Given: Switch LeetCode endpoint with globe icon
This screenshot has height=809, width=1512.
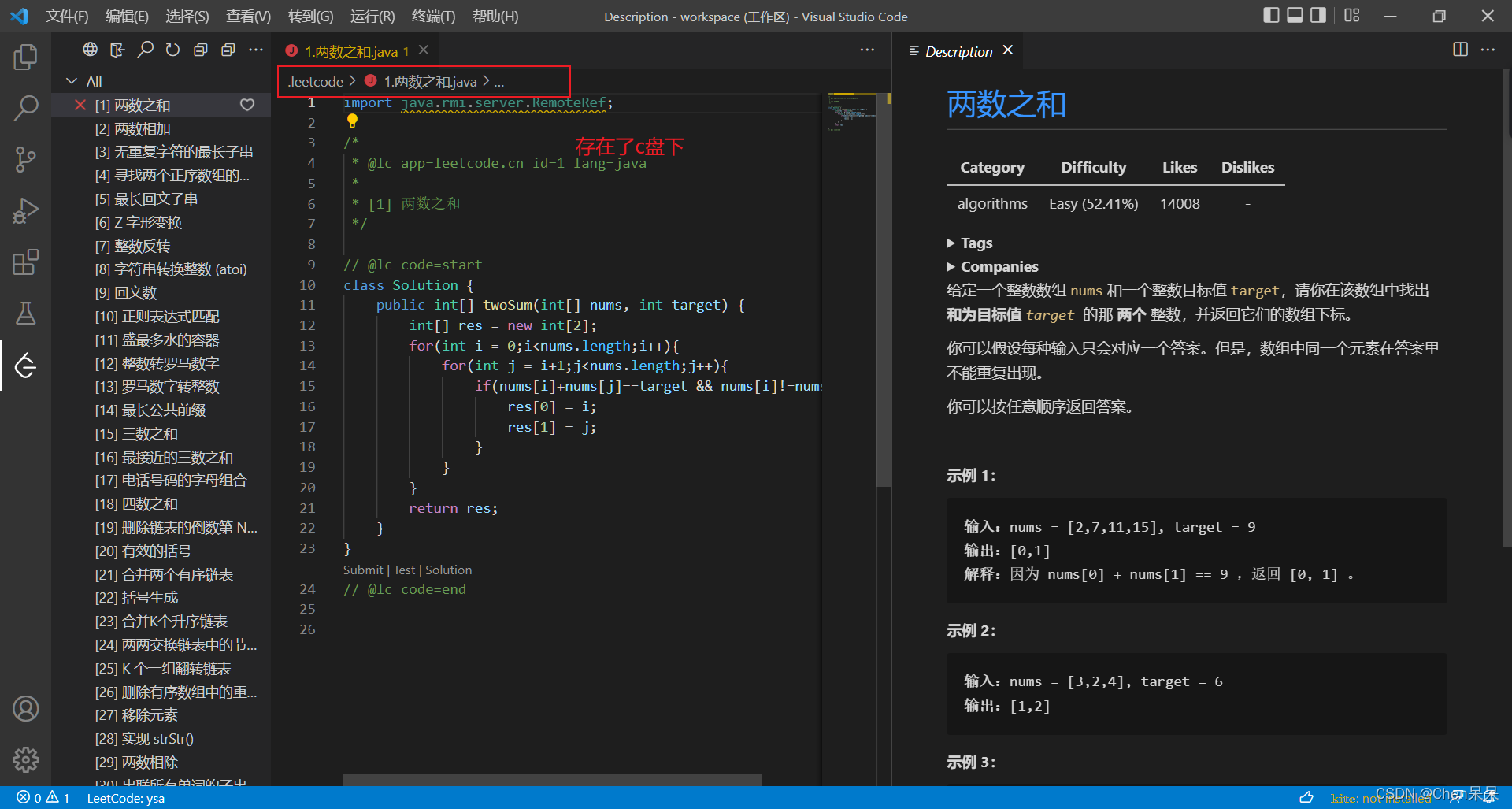Looking at the screenshot, I should [x=91, y=50].
